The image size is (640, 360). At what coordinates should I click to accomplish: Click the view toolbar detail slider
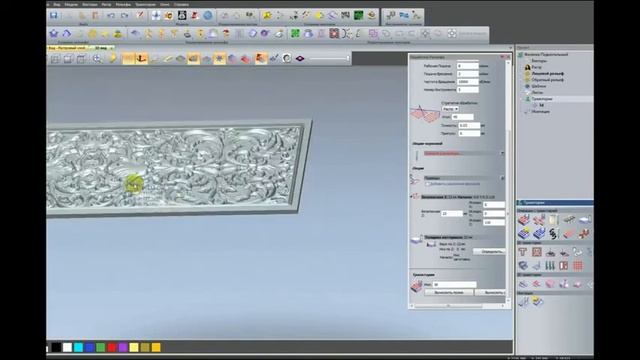tap(329, 59)
